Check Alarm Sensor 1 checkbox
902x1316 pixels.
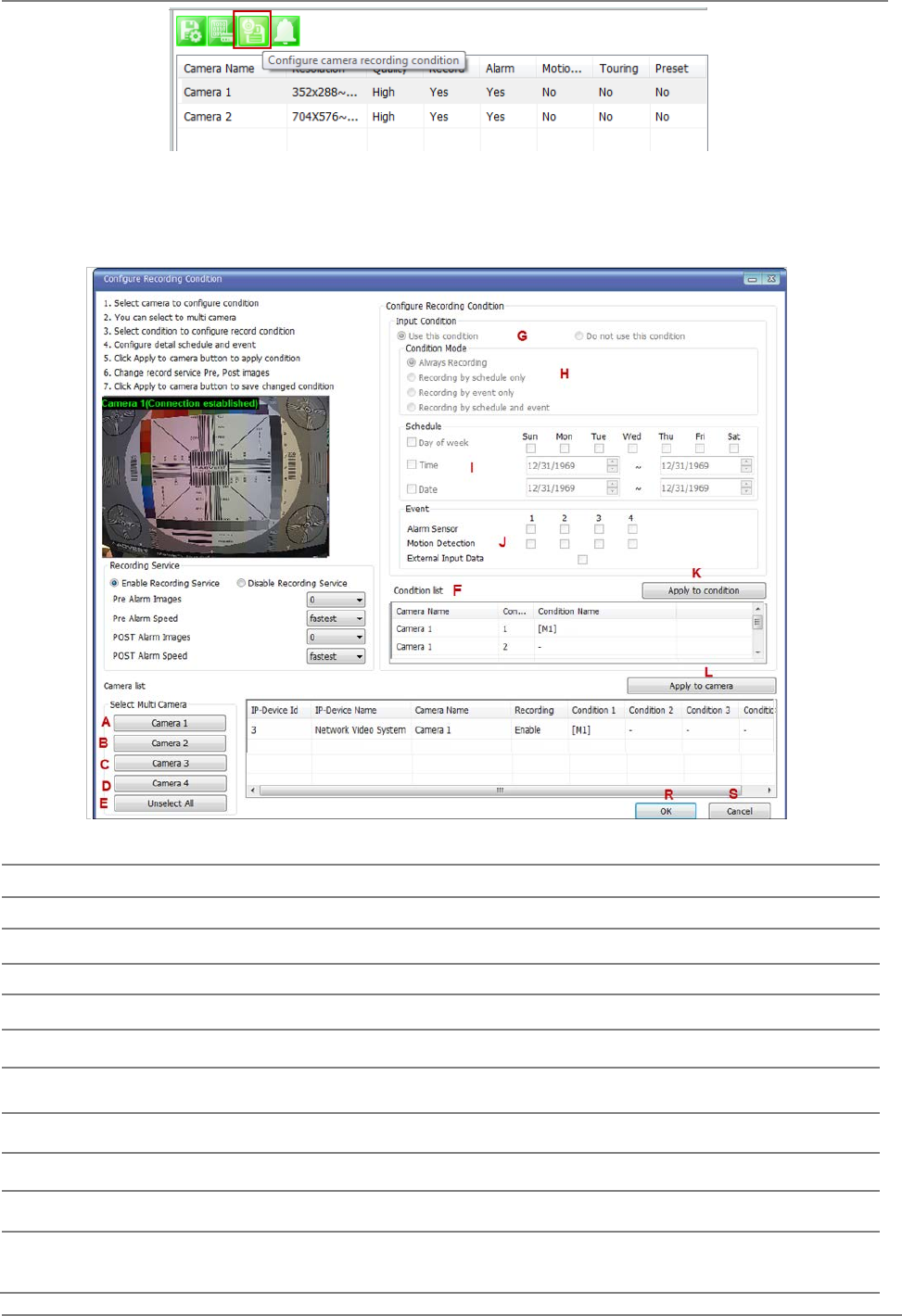click(x=531, y=529)
